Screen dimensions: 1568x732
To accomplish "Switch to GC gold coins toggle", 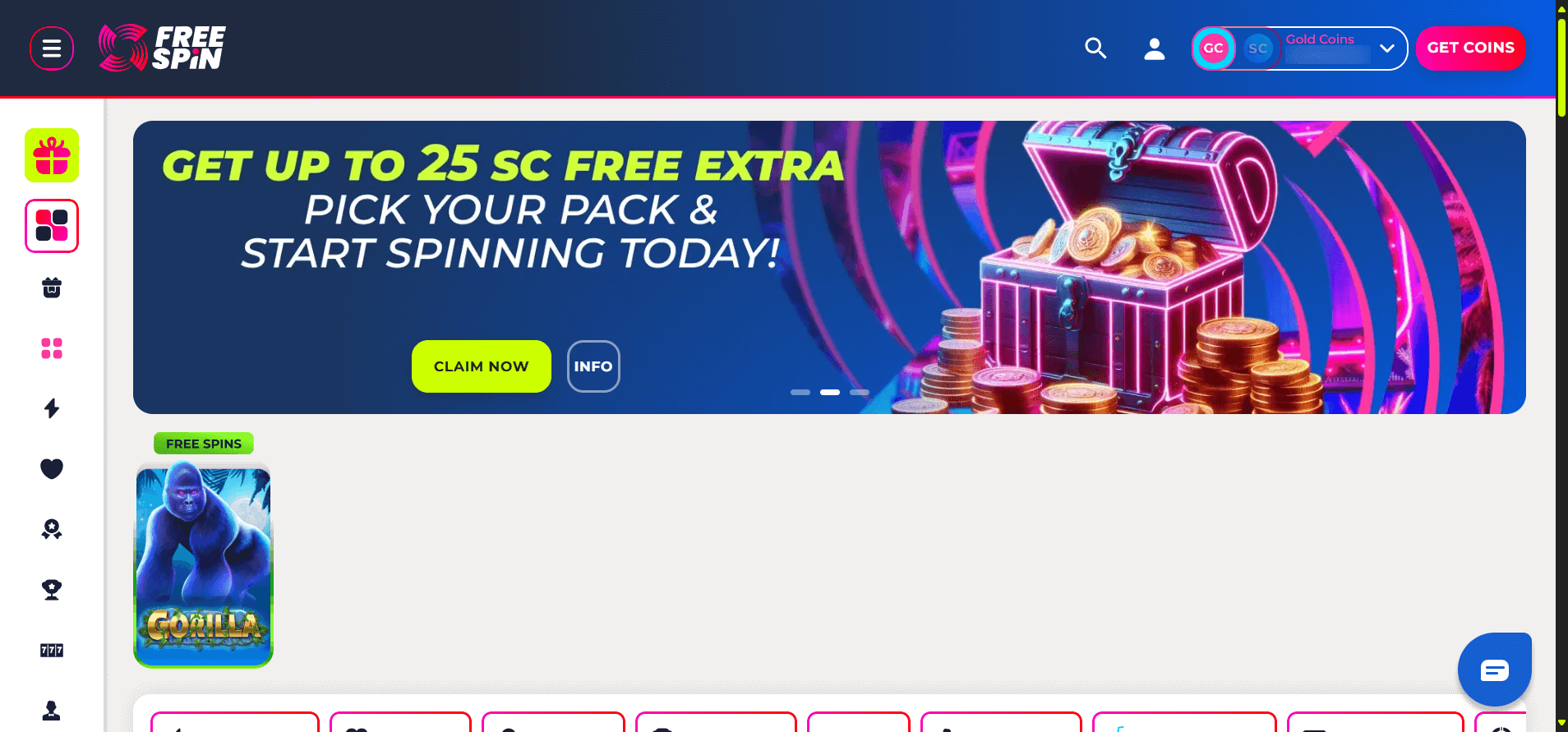I will tap(1214, 48).
